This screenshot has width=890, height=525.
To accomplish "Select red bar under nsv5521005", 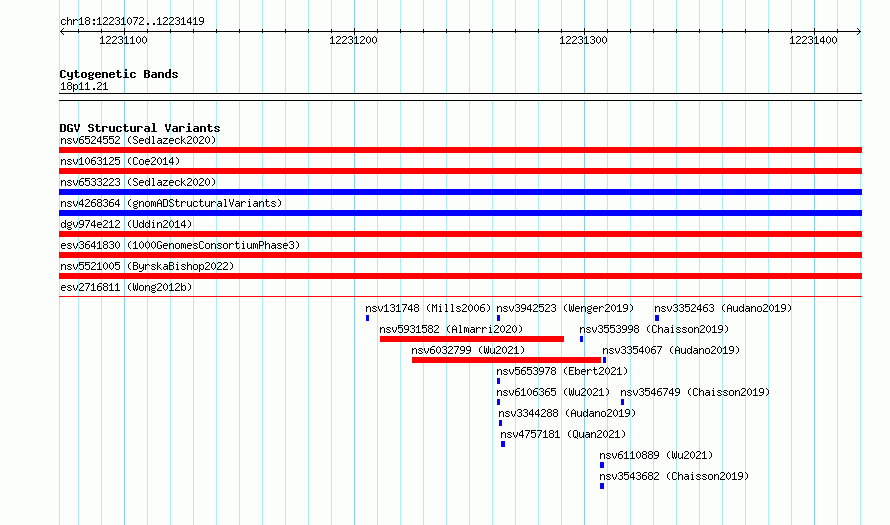I will click(460, 276).
